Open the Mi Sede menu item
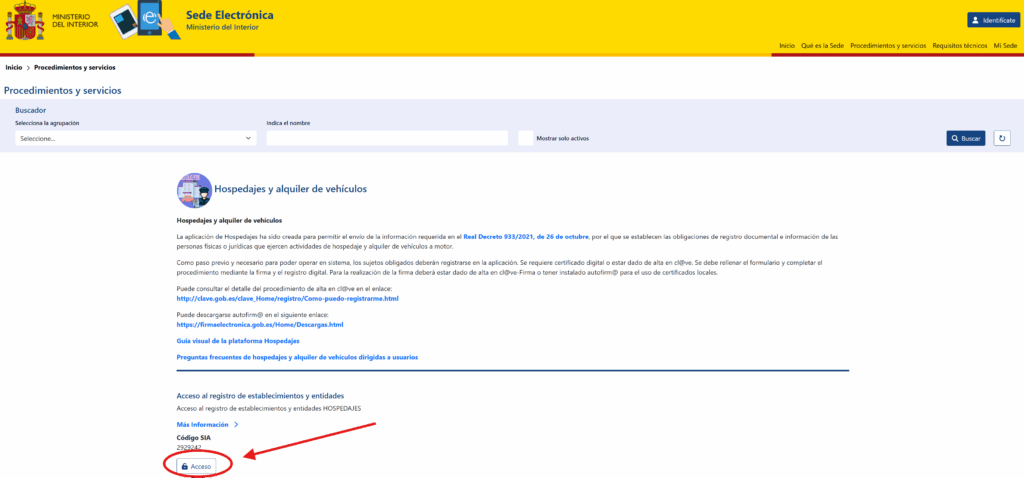 [x=1004, y=46]
